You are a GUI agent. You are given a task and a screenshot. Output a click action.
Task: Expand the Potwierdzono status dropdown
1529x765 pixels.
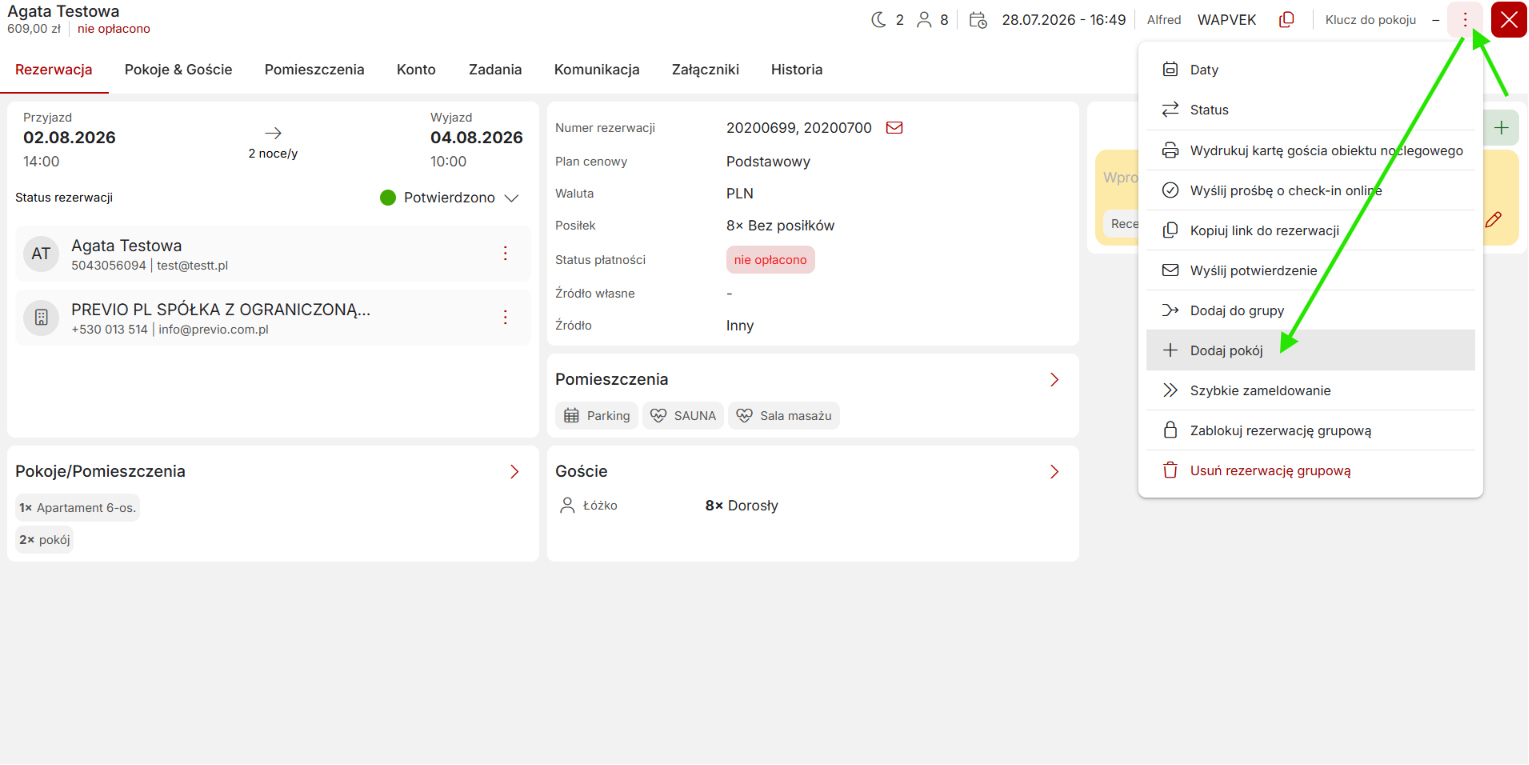tap(451, 198)
